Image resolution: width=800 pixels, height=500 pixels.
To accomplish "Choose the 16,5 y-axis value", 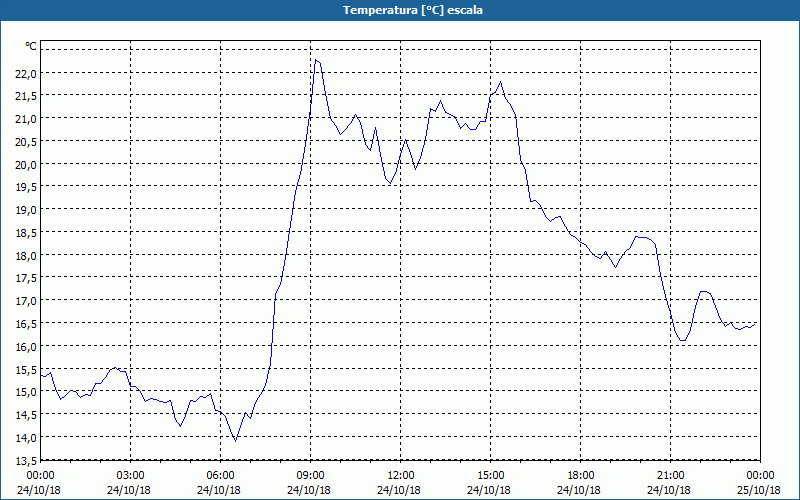I will point(27,323).
